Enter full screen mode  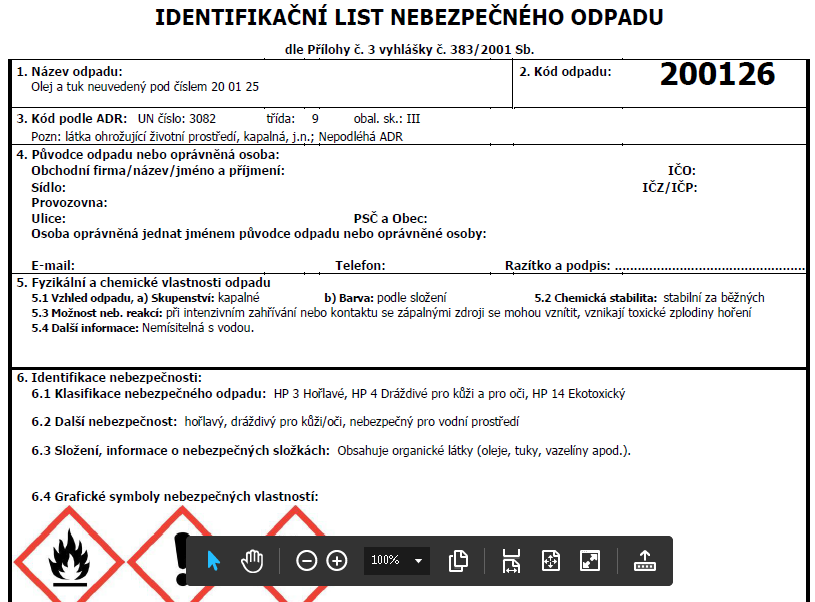click(x=590, y=560)
